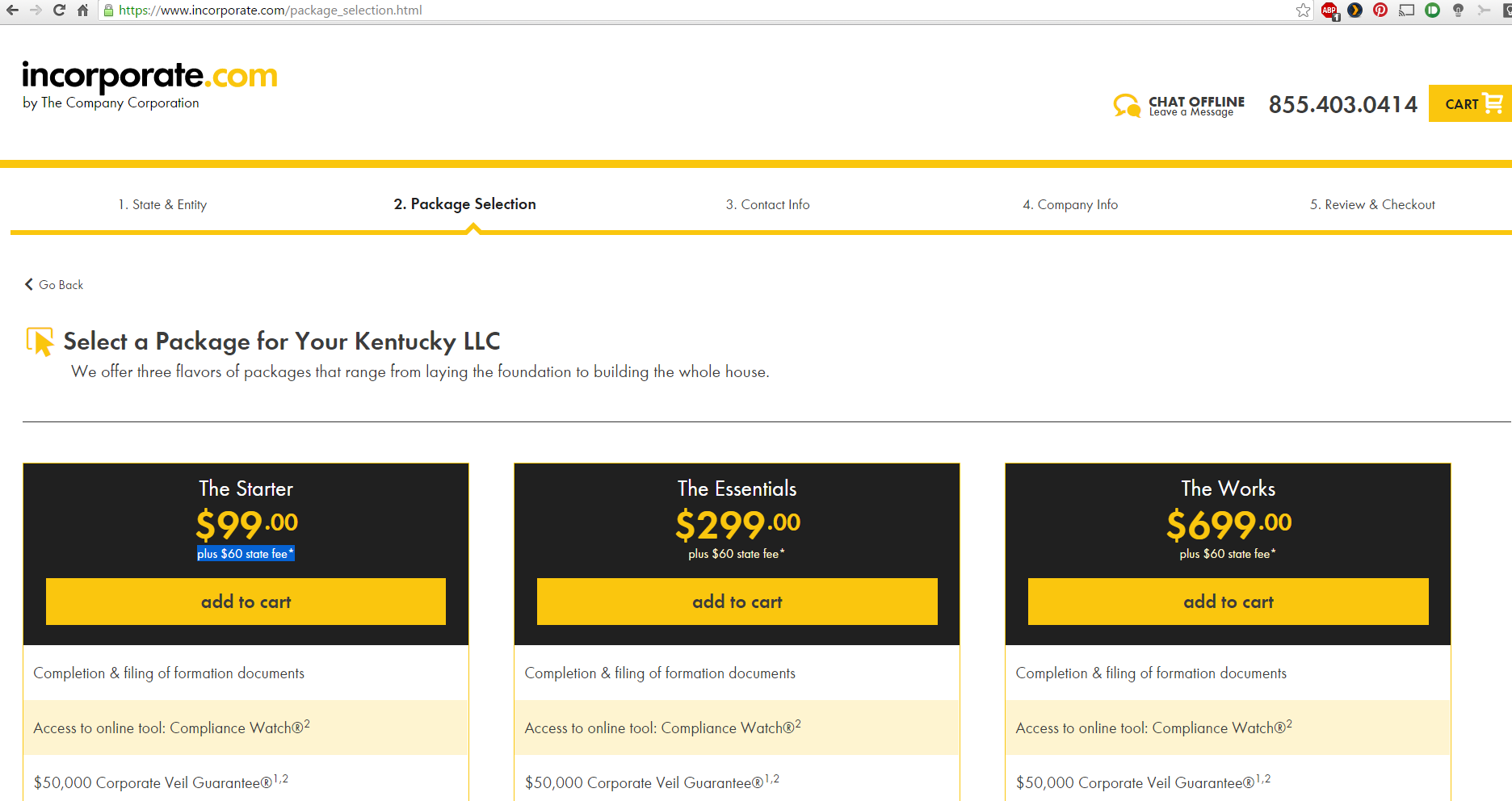This screenshot has width=1512, height=801.
Task: Click Starter's 'Completion & filing of formation documents'
Action: pos(169,673)
